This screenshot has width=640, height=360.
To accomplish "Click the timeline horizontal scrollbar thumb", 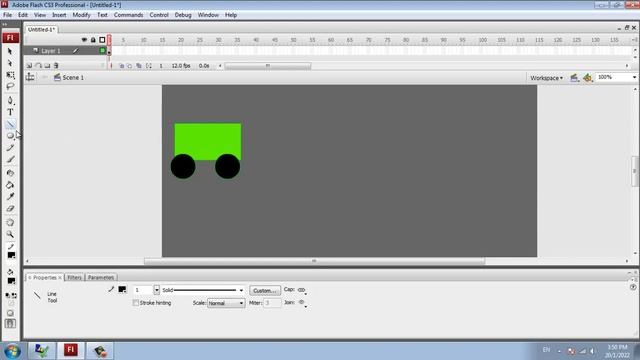I will click(268, 66).
